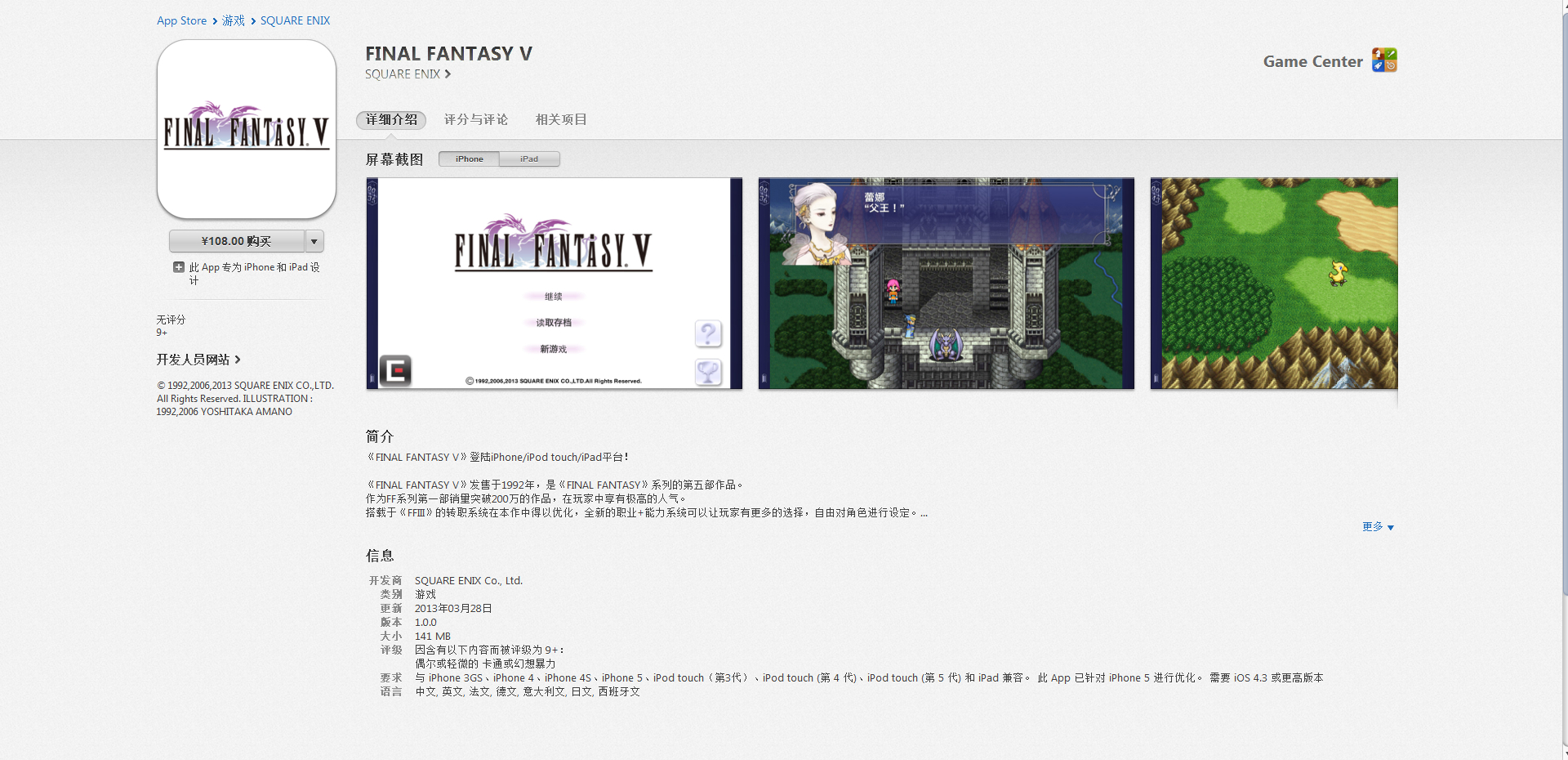View the title screen screenshot

555,284
